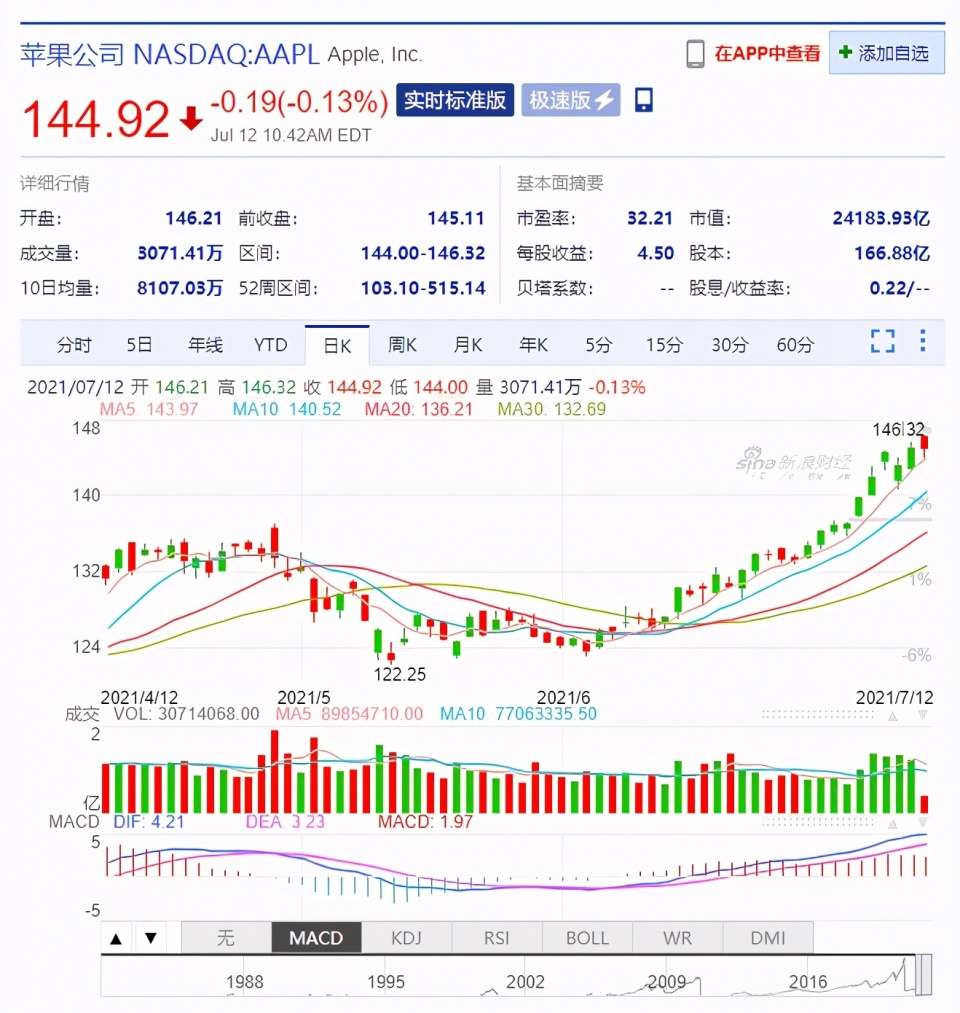This screenshot has height=1013, width=960.
Task: Select the KDJ indicator tab
Action: (406, 937)
